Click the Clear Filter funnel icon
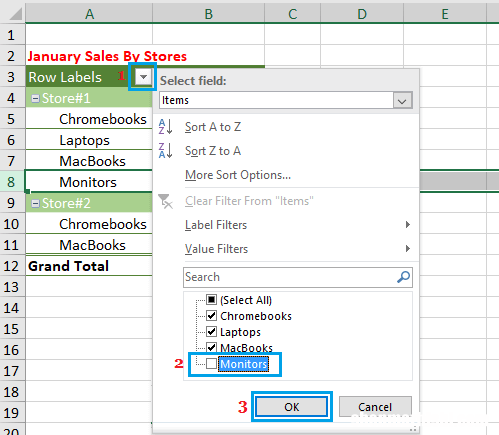This screenshot has height=435, width=499. pos(165,201)
